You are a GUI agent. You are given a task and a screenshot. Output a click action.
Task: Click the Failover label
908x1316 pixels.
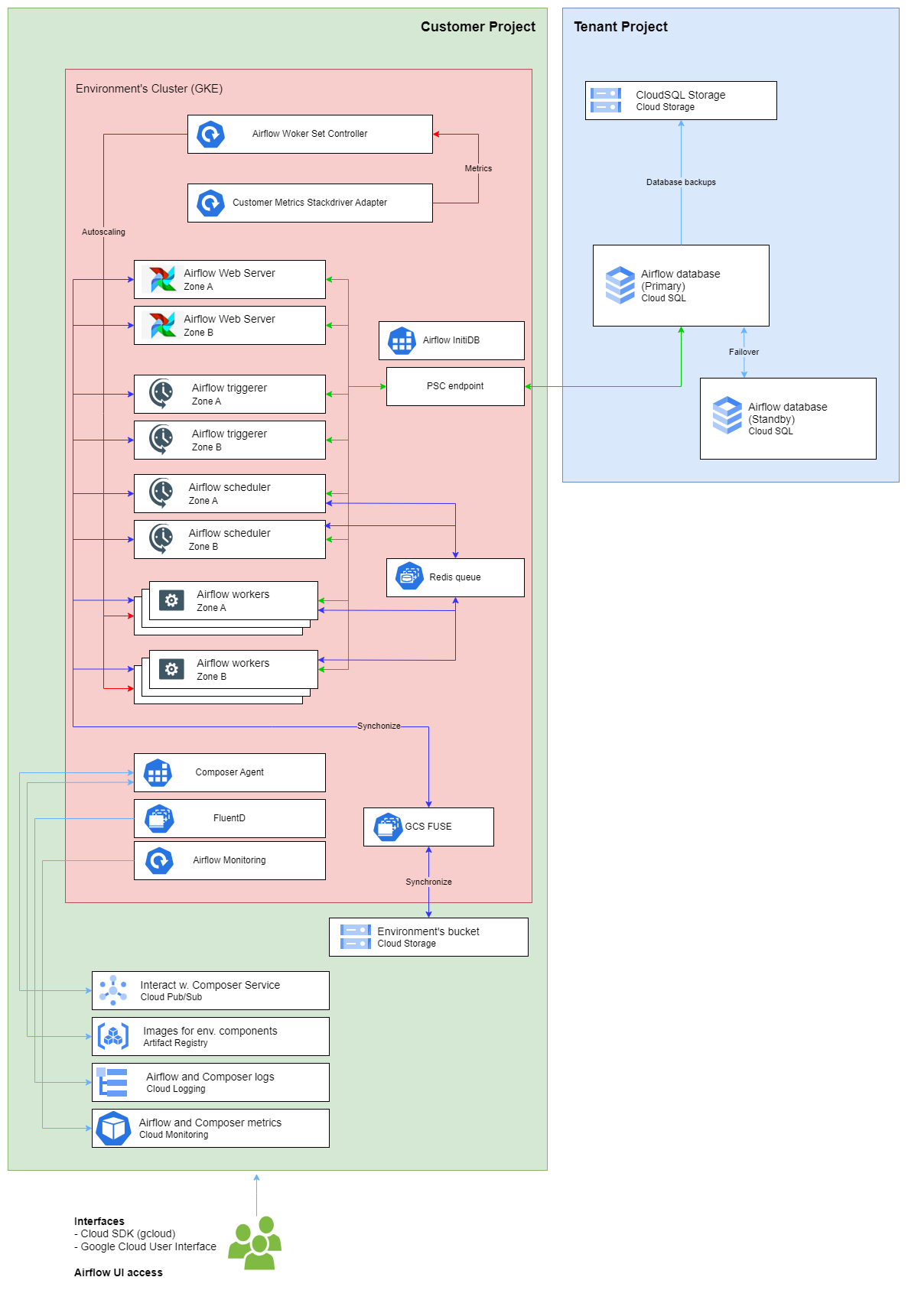coord(744,352)
